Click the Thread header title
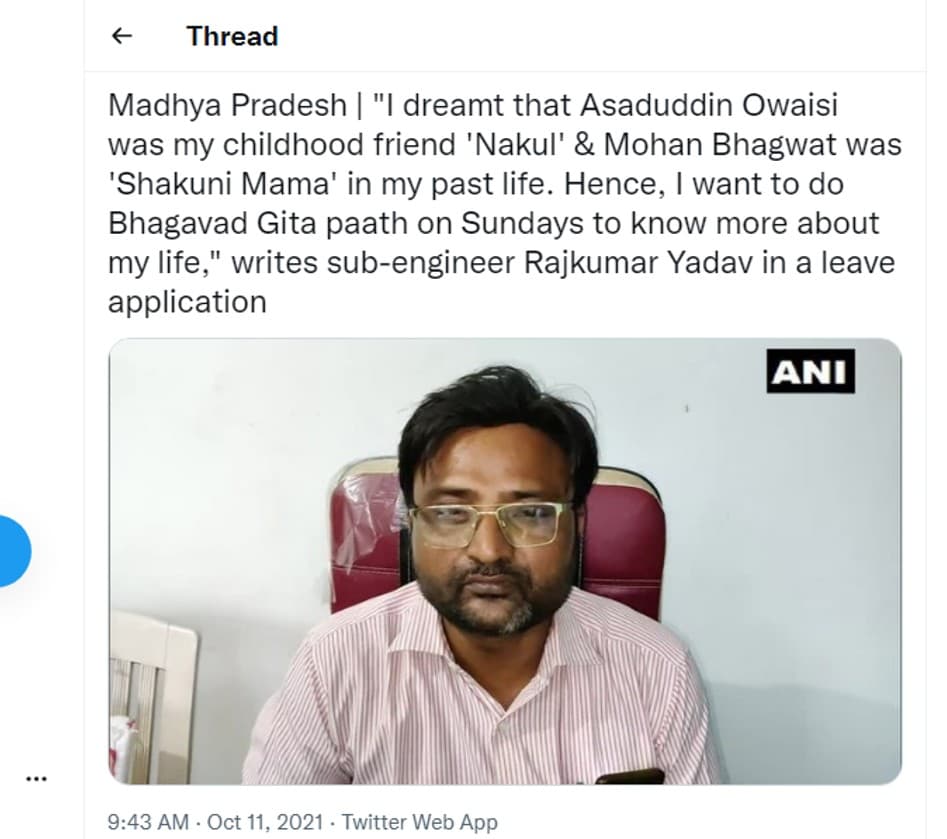947x839 pixels. 232,37
